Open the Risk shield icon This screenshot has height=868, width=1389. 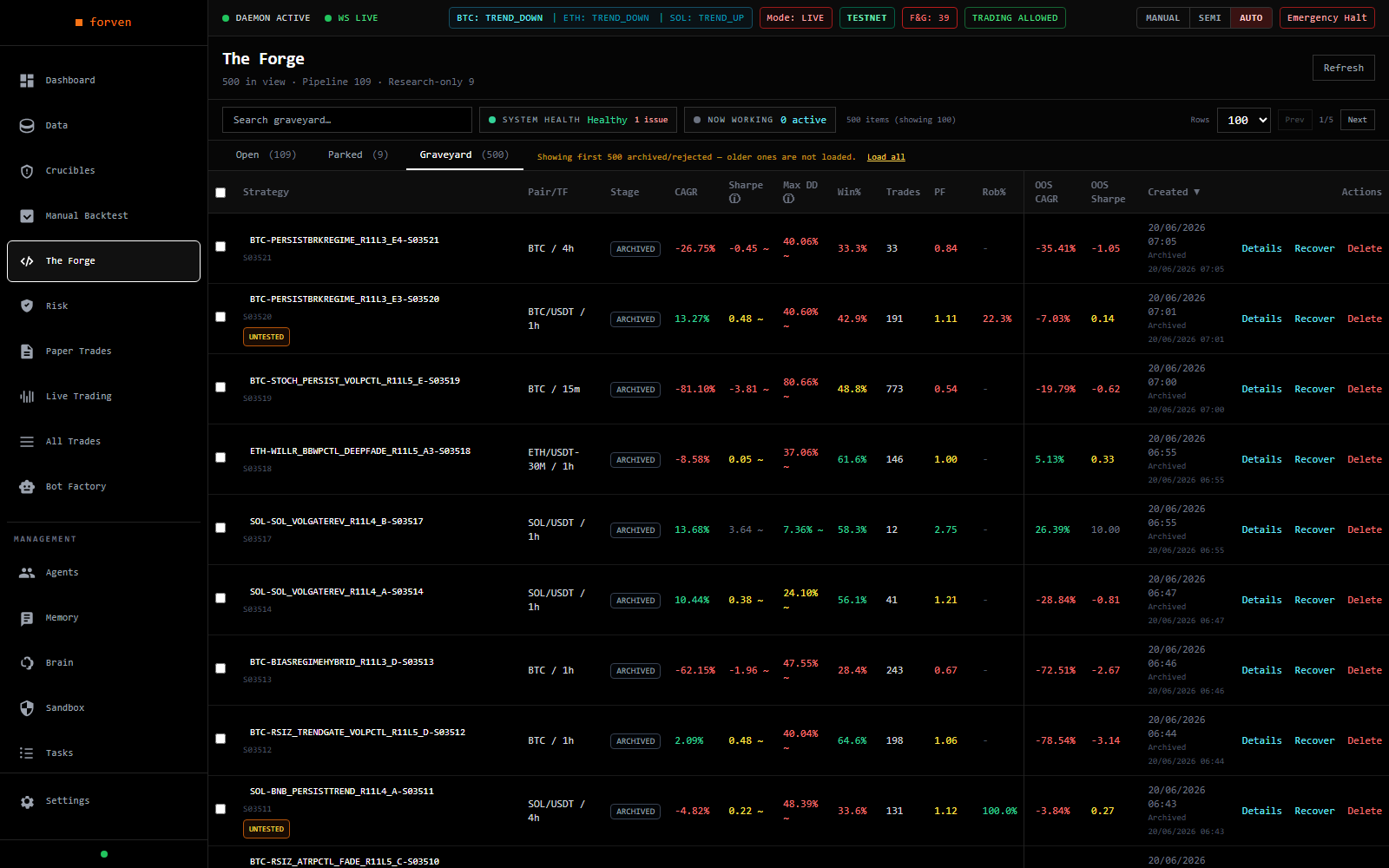click(x=27, y=306)
